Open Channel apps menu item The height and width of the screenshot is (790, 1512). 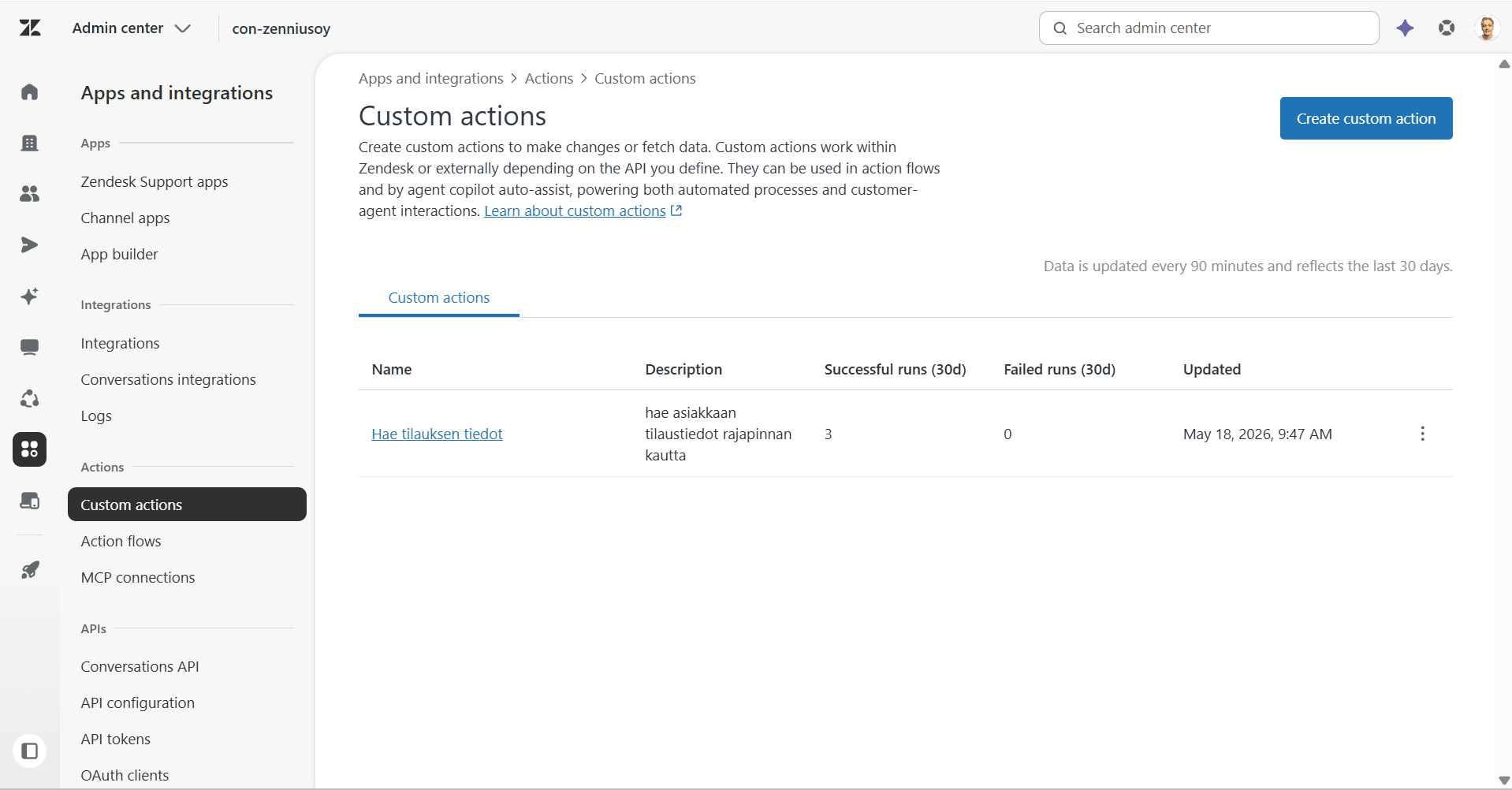coord(125,218)
